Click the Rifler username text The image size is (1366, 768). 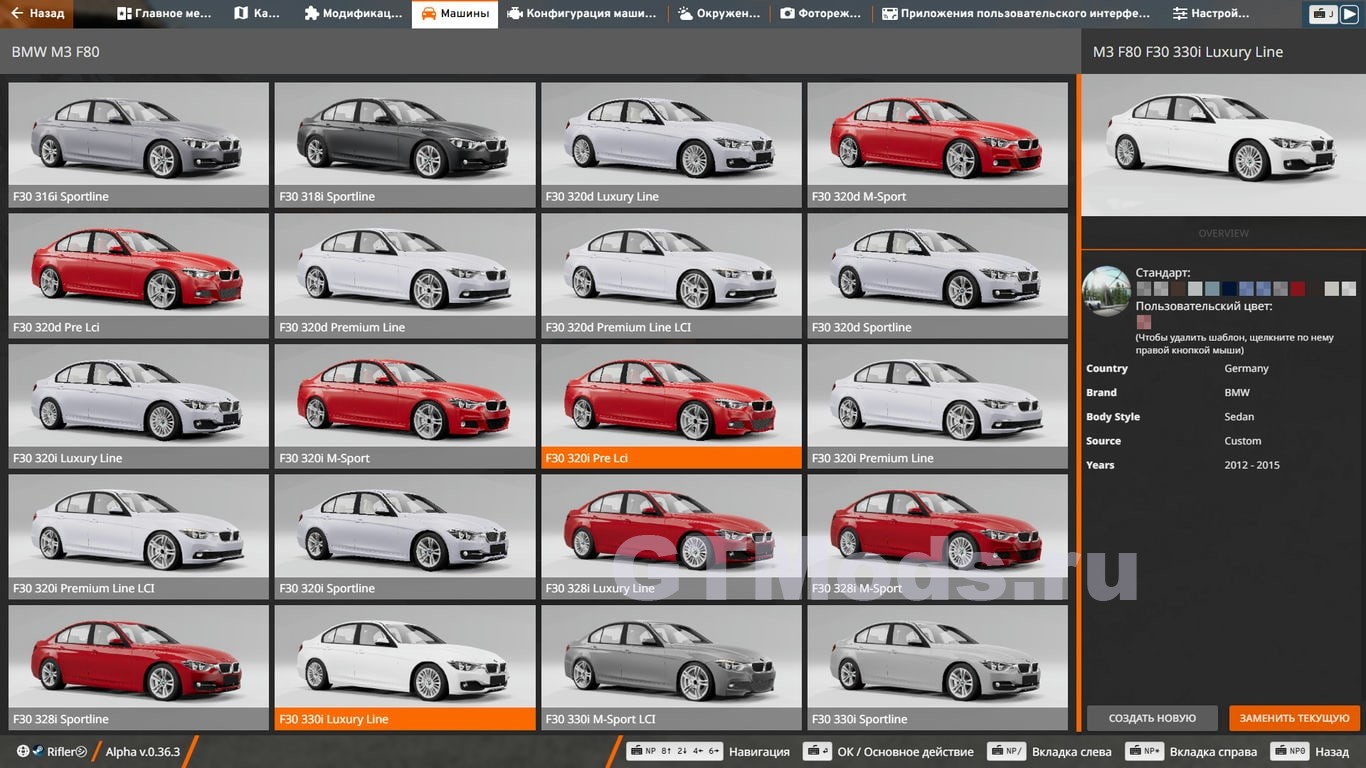coord(66,752)
